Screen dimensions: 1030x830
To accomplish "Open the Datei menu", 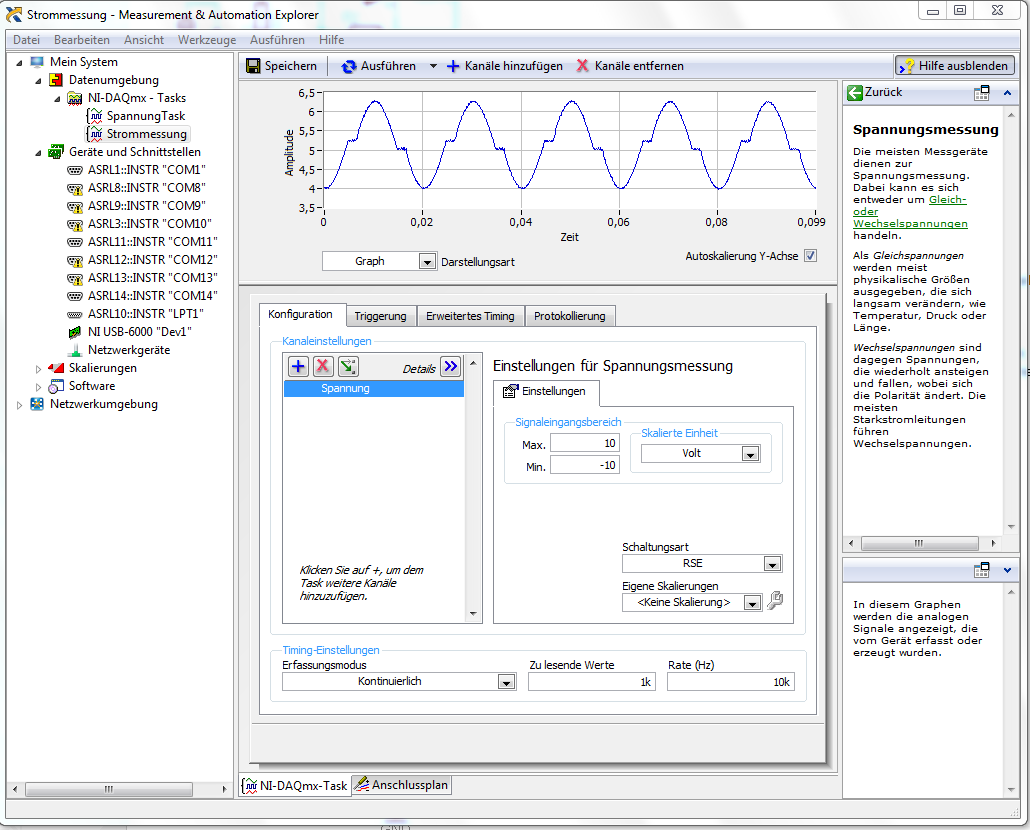I will pyautogui.click(x=26, y=40).
